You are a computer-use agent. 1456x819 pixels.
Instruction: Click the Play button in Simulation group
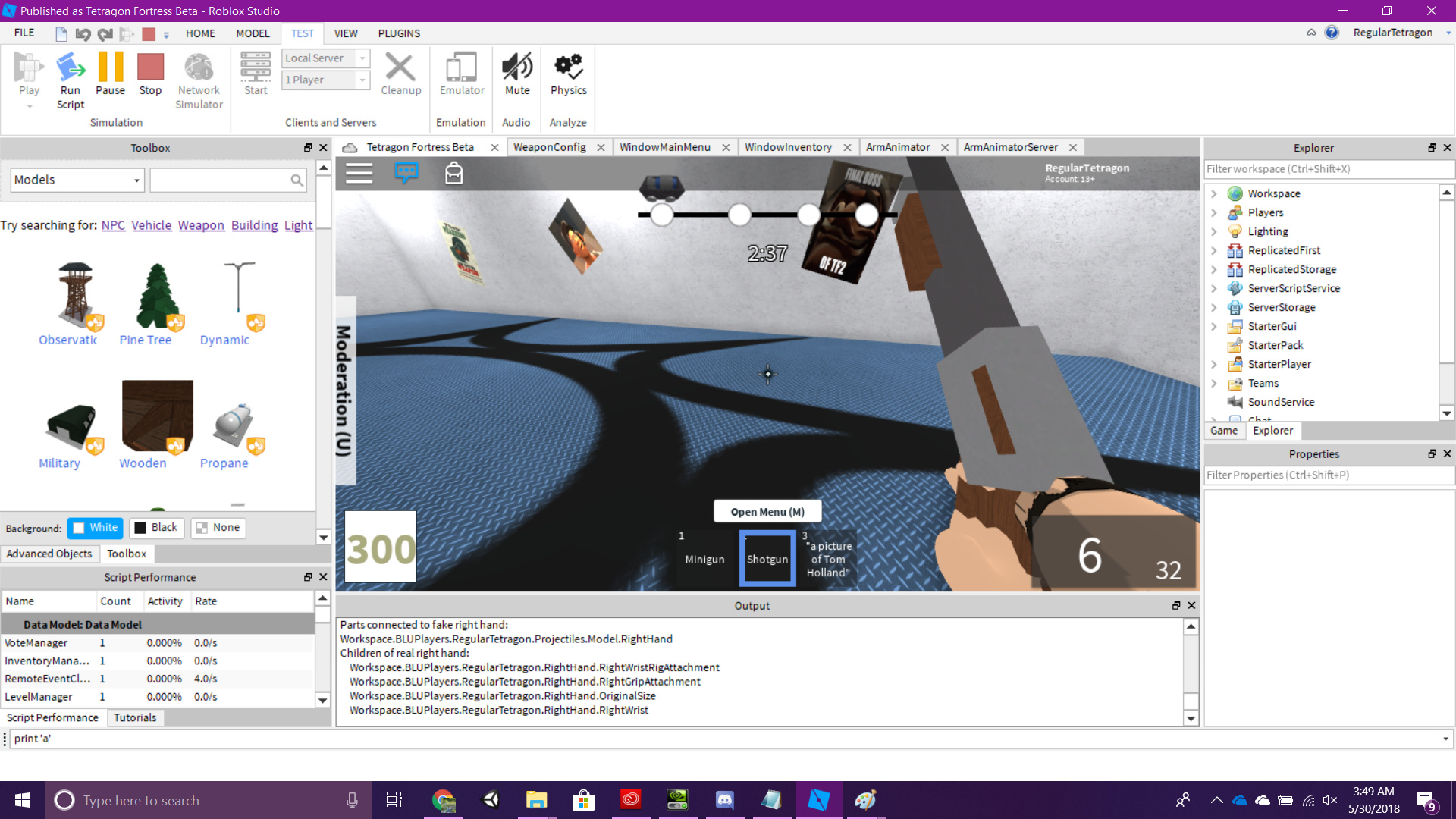pos(29,76)
